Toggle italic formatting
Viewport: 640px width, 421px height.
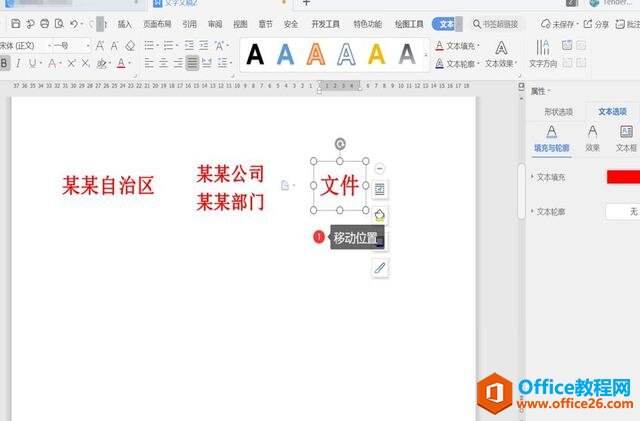[19, 63]
